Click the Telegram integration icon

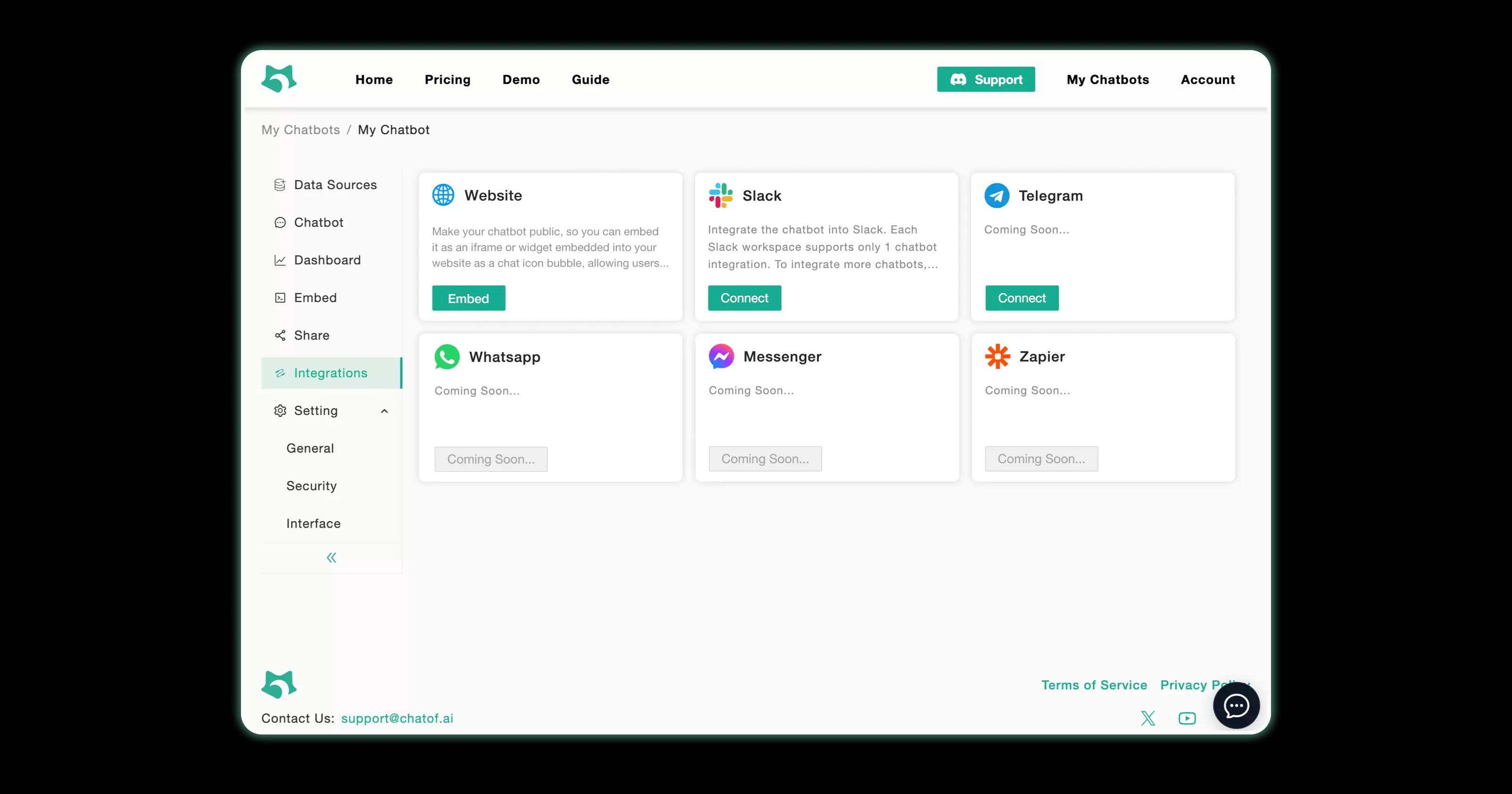point(997,195)
